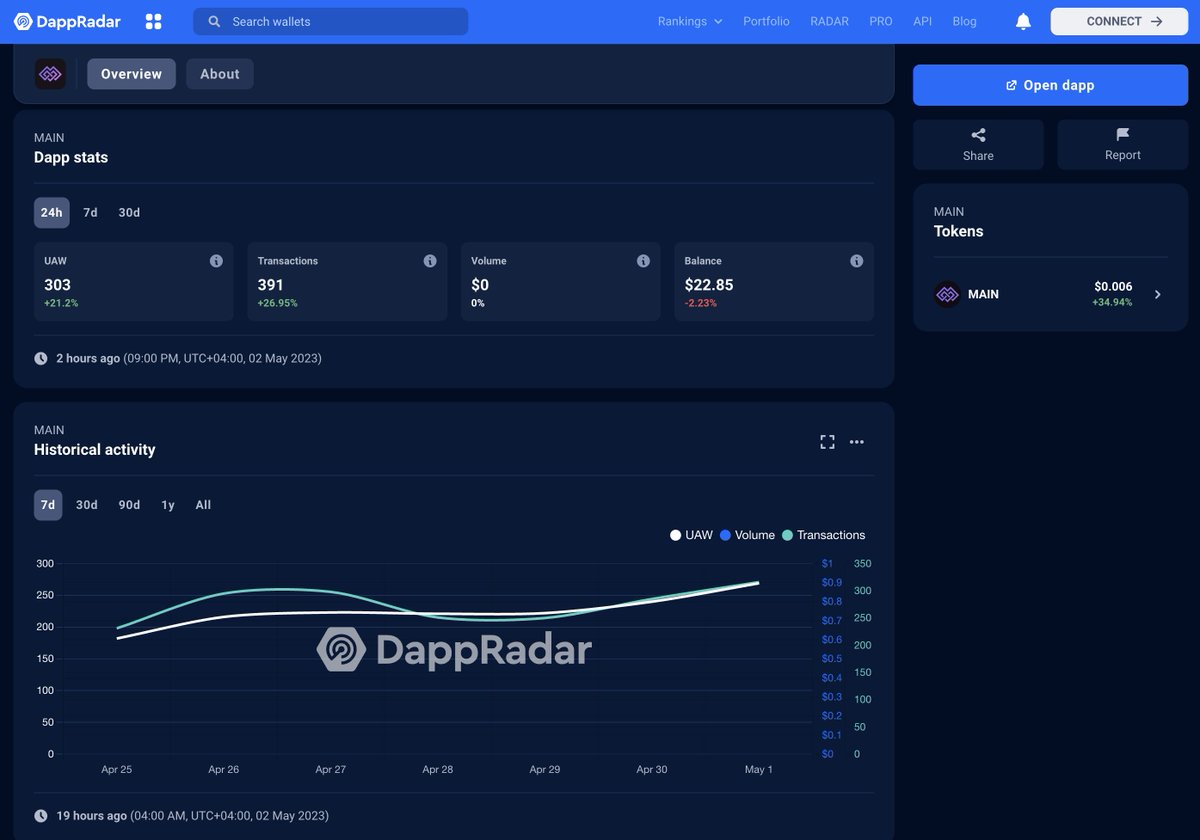Click the UAW value 303
Viewport: 1200px width, 840px height.
click(57, 285)
